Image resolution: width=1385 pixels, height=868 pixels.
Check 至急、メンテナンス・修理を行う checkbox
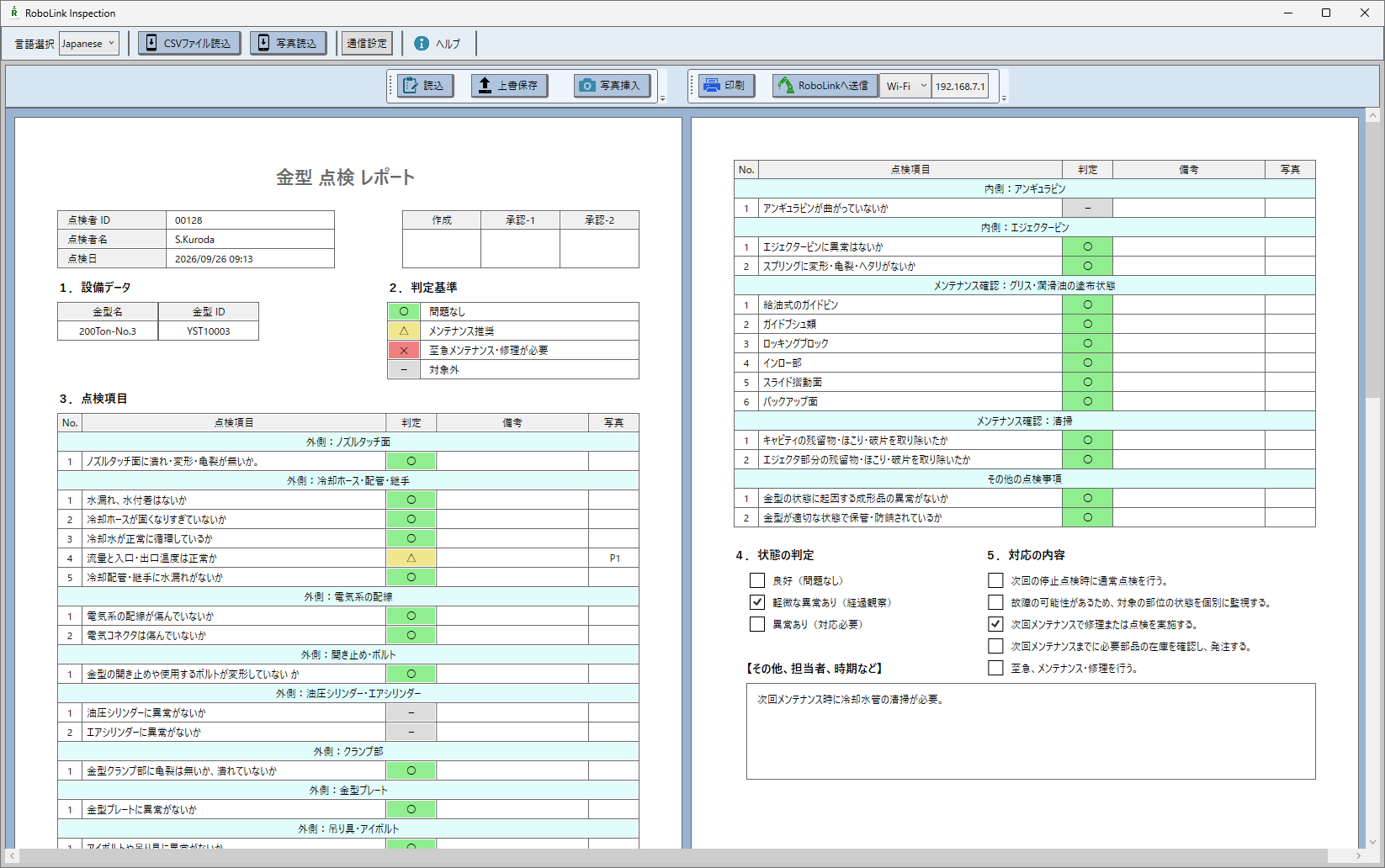point(995,668)
